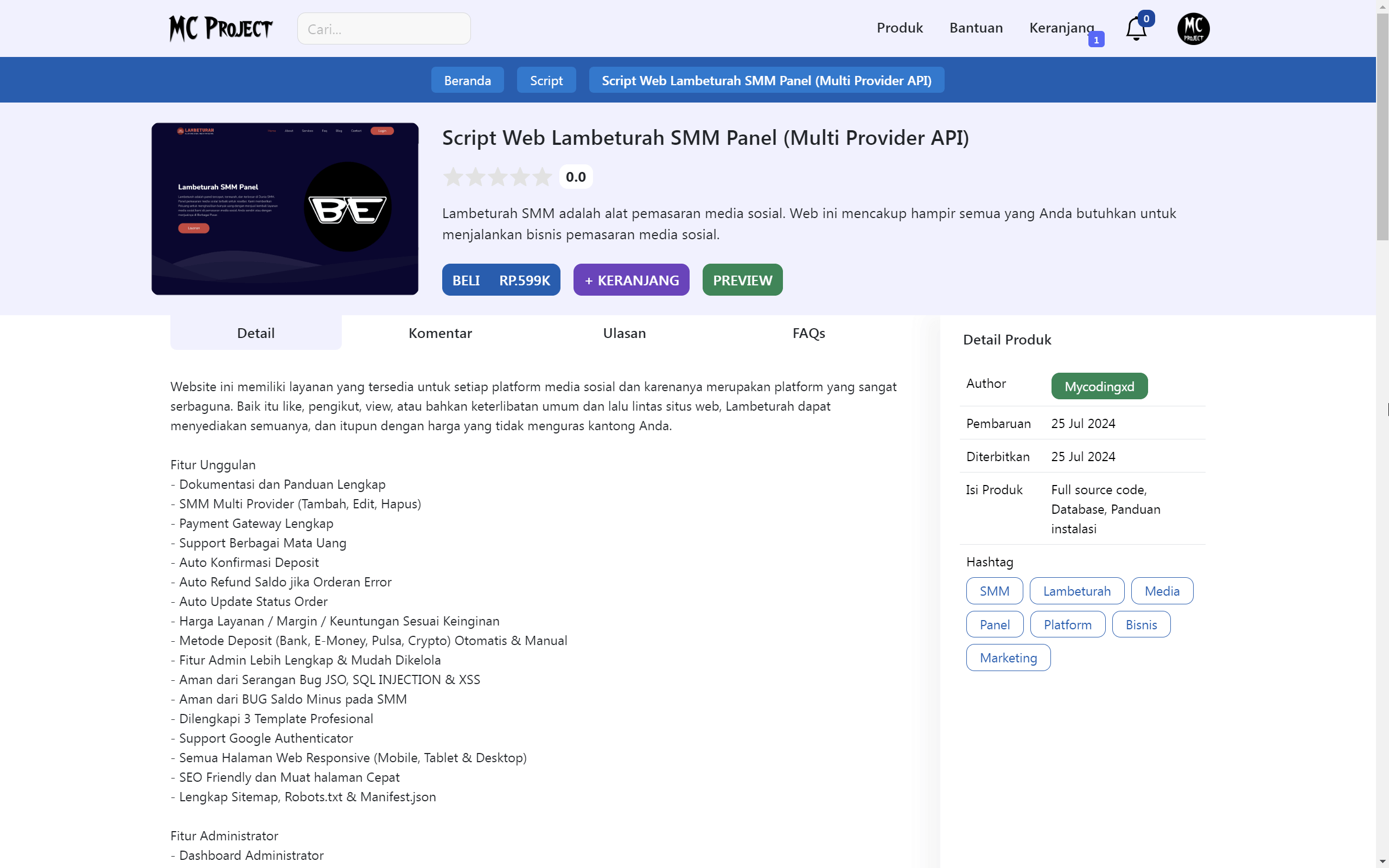Click the BELI RP.599K button
Image resolution: width=1389 pixels, height=868 pixels.
[x=500, y=280]
